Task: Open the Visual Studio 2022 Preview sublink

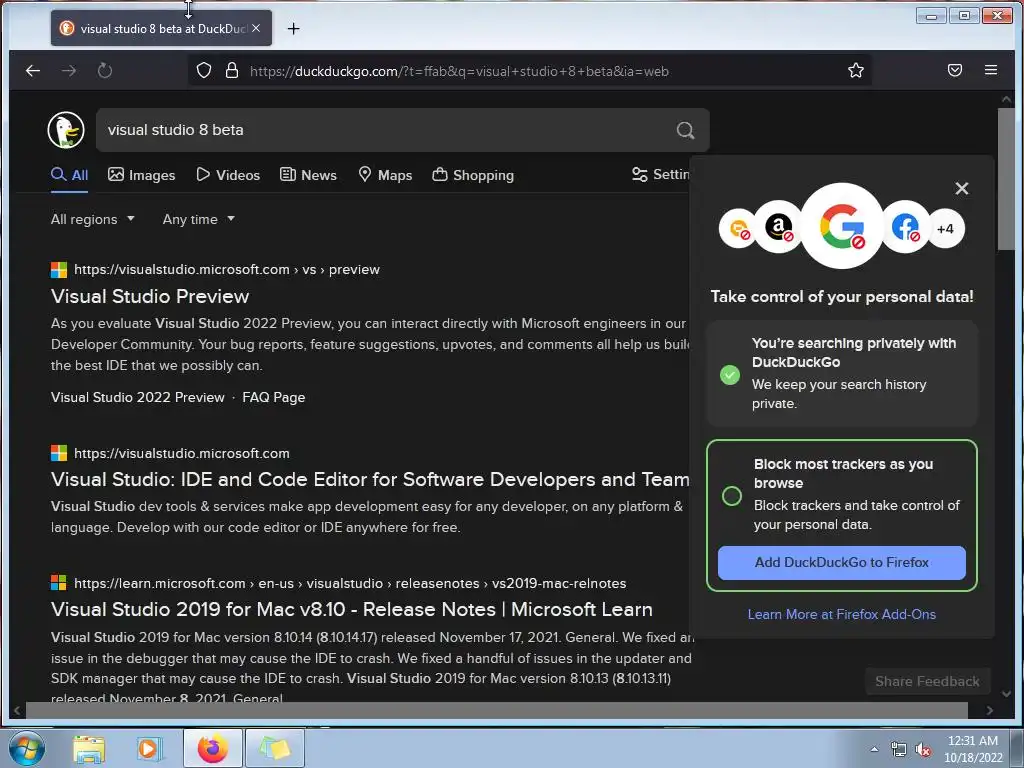Action: pos(138,397)
